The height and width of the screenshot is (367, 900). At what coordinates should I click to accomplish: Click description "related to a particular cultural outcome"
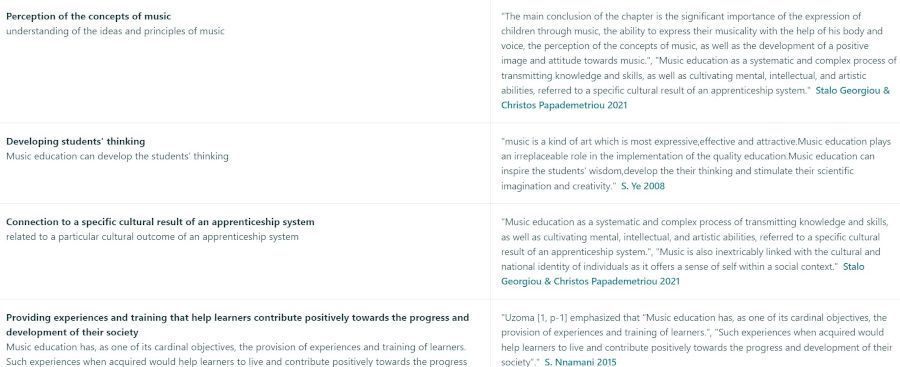152,237
